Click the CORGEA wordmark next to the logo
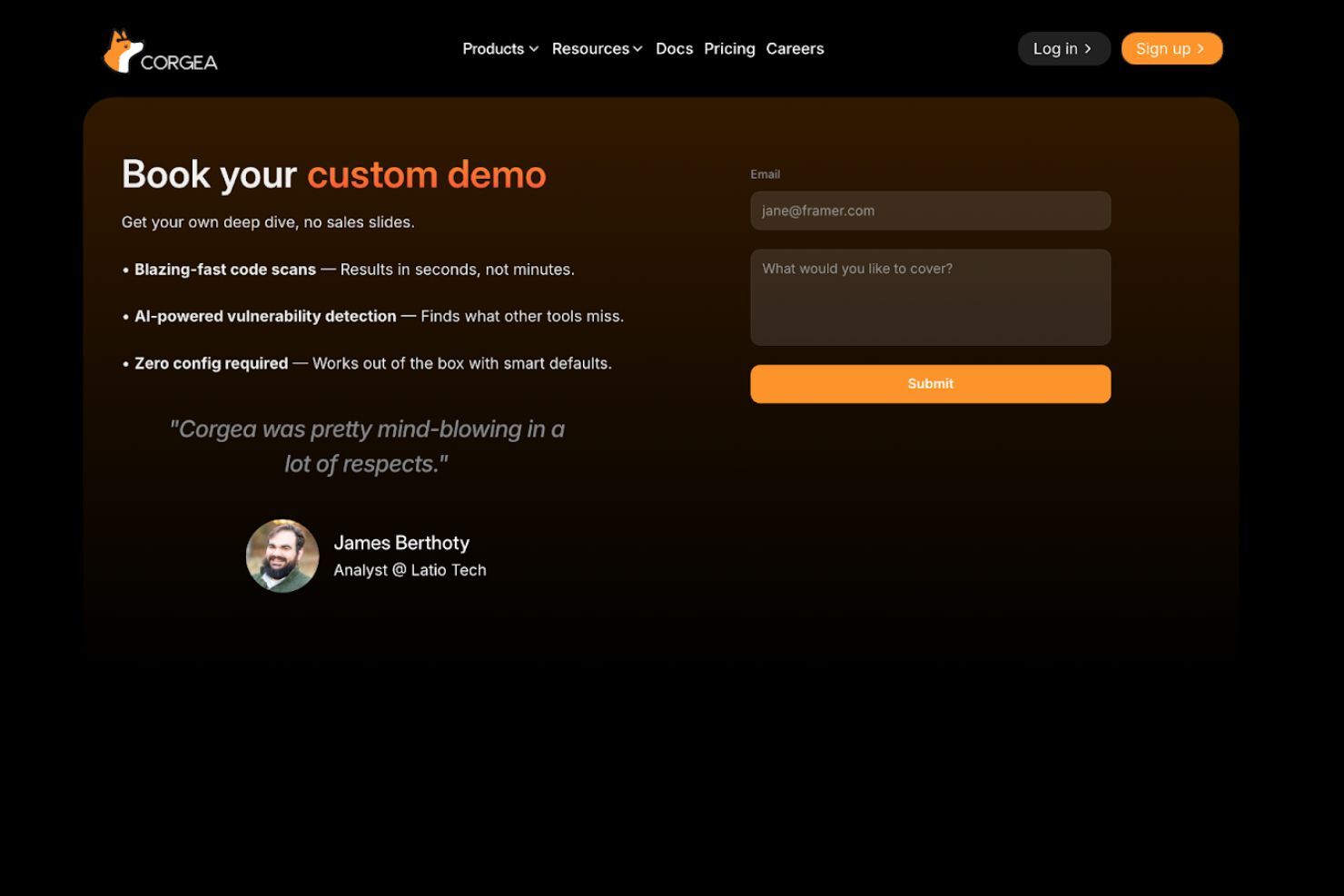 tap(178, 63)
